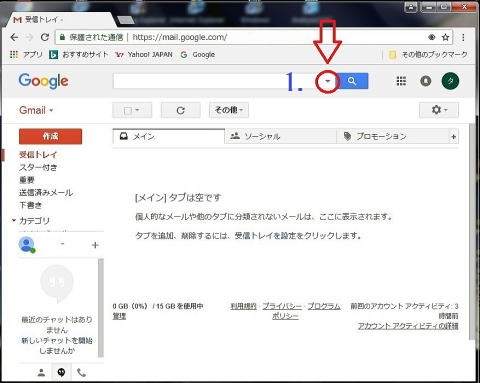
Task: Click the 作成 compose button
Action: click(50, 136)
